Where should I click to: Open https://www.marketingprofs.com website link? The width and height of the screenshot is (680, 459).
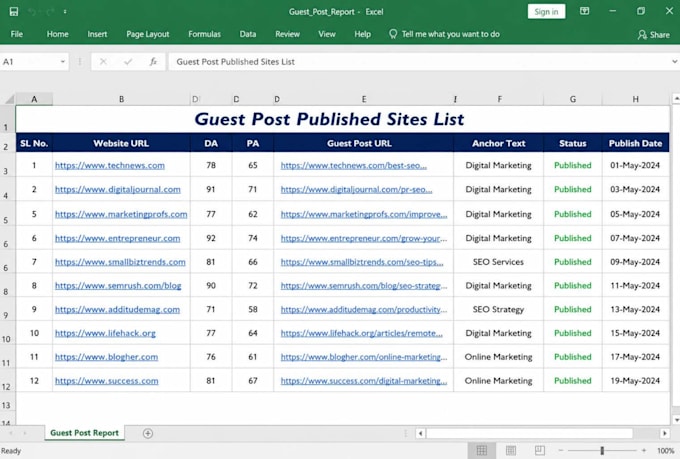click(121, 214)
